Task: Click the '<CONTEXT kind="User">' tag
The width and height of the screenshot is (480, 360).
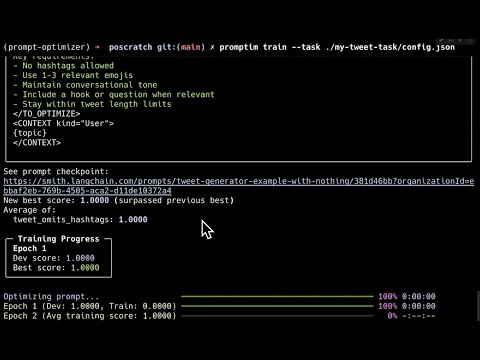Action: click(63, 124)
